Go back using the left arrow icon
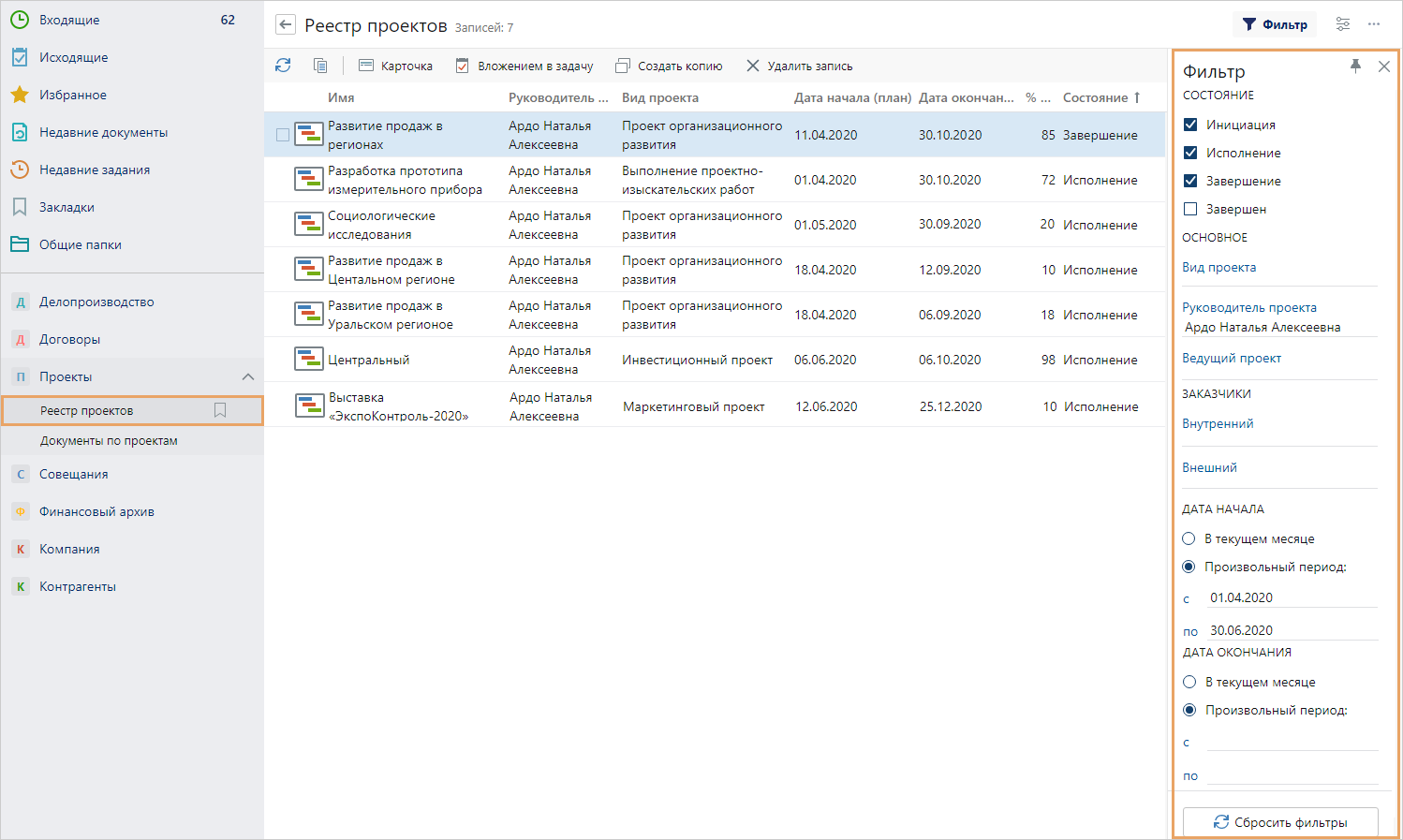The height and width of the screenshot is (840, 1403). 286,25
